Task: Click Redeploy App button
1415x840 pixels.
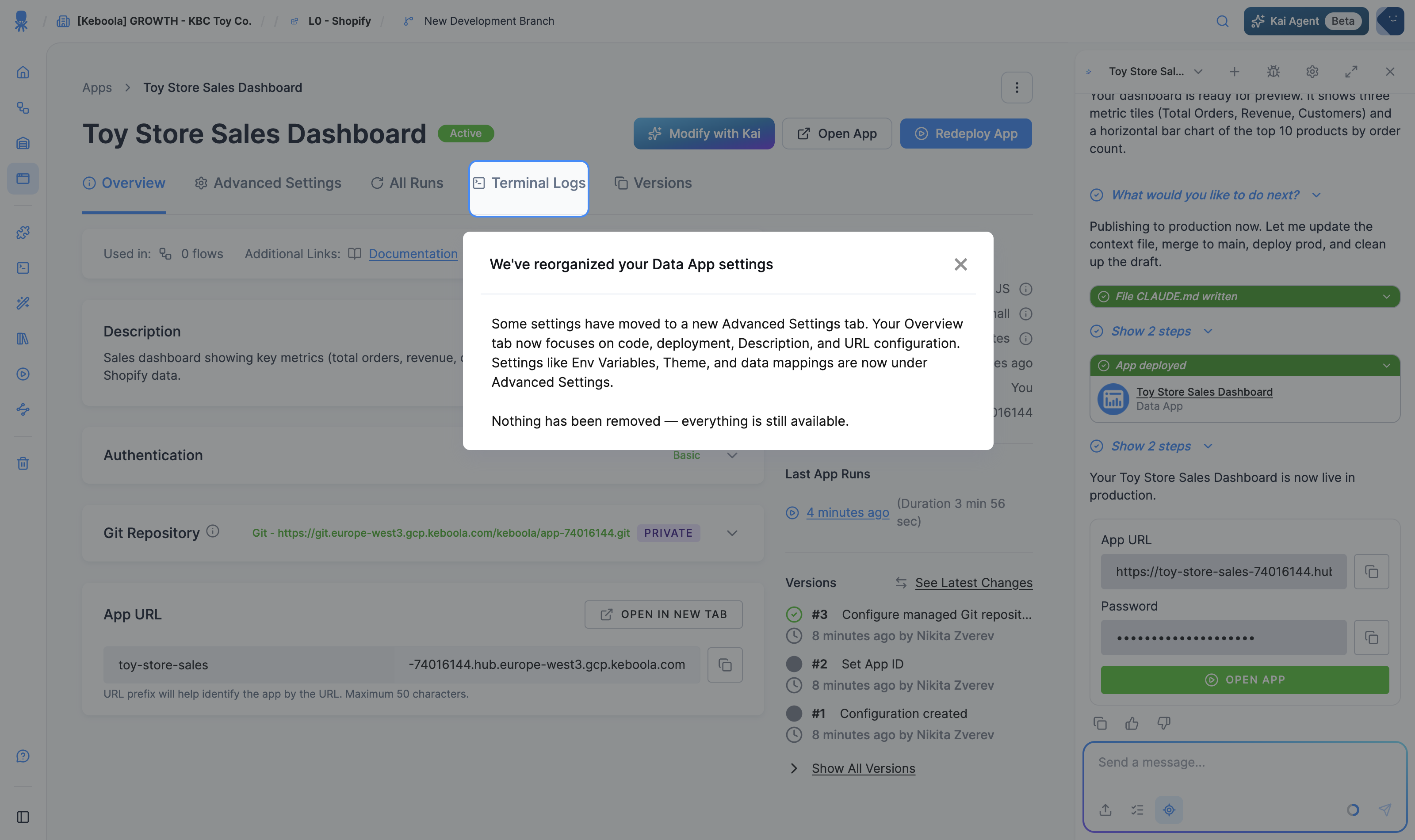Action: pyautogui.click(x=966, y=134)
